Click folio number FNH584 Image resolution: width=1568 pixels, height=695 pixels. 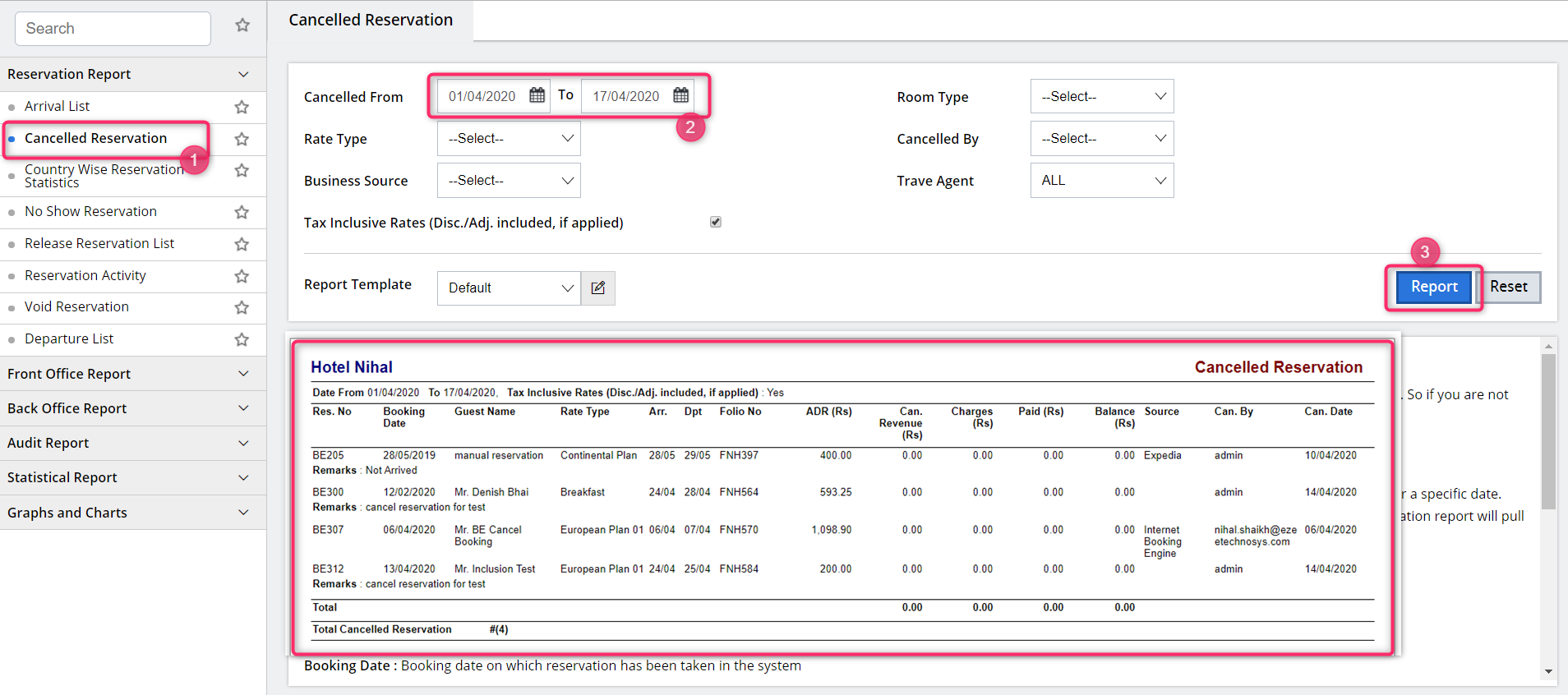pos(739,568)
